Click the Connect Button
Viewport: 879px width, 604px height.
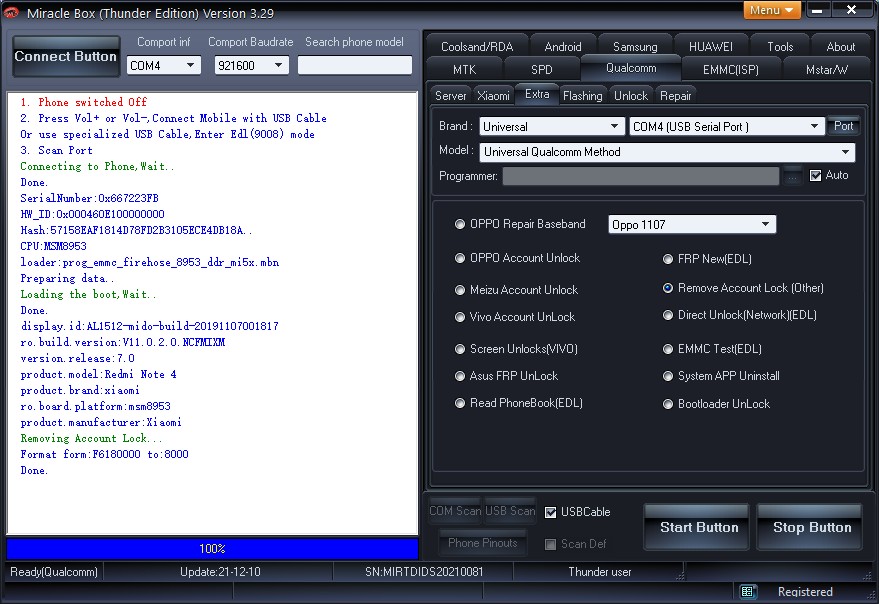click(66, 57)
